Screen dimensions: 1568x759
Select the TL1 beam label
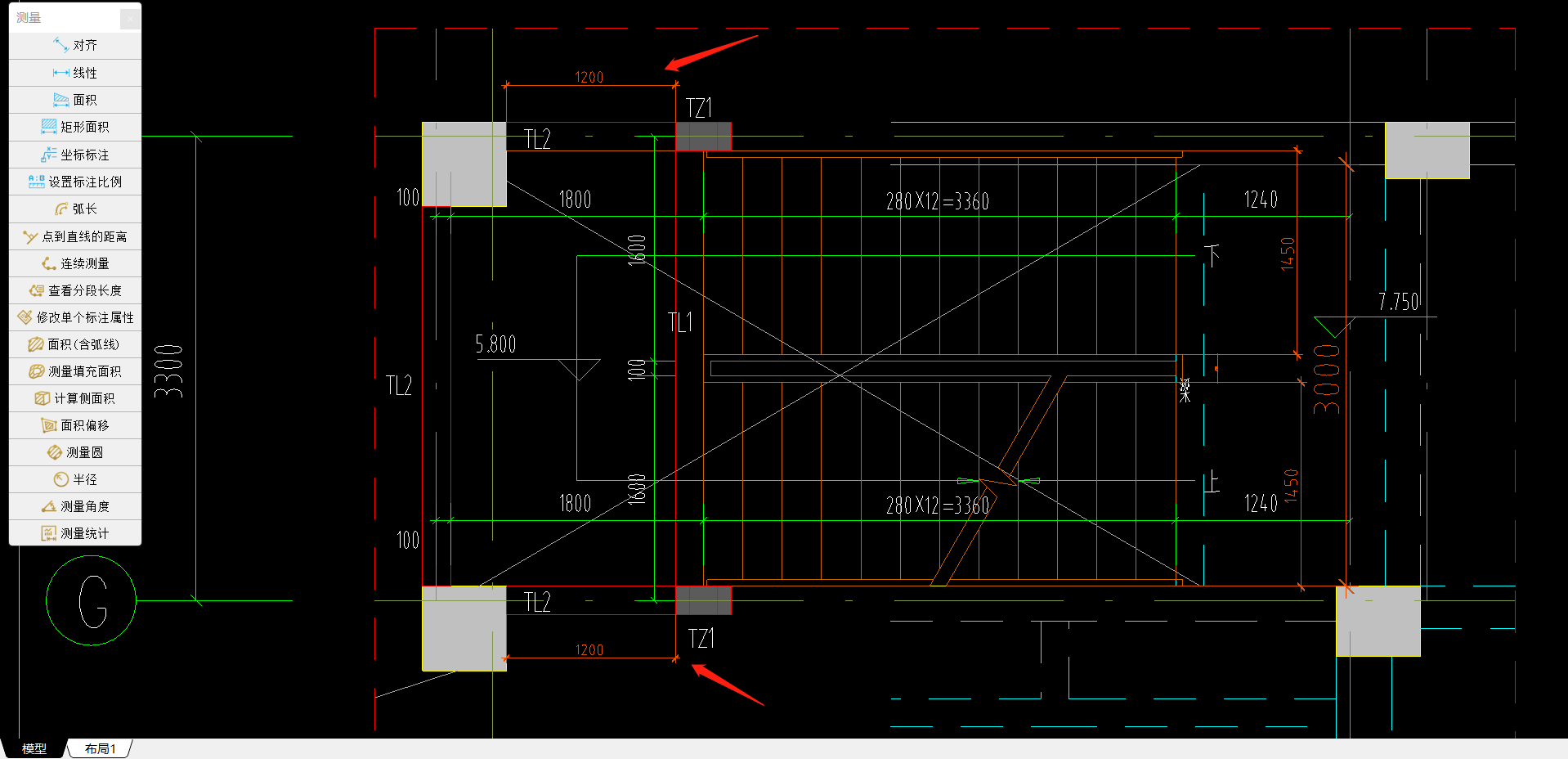click(x=680, y=322)
